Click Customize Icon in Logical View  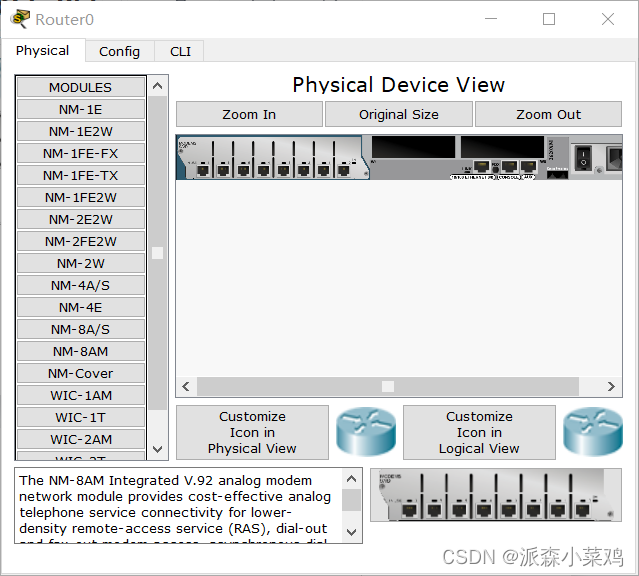(479, 432)
